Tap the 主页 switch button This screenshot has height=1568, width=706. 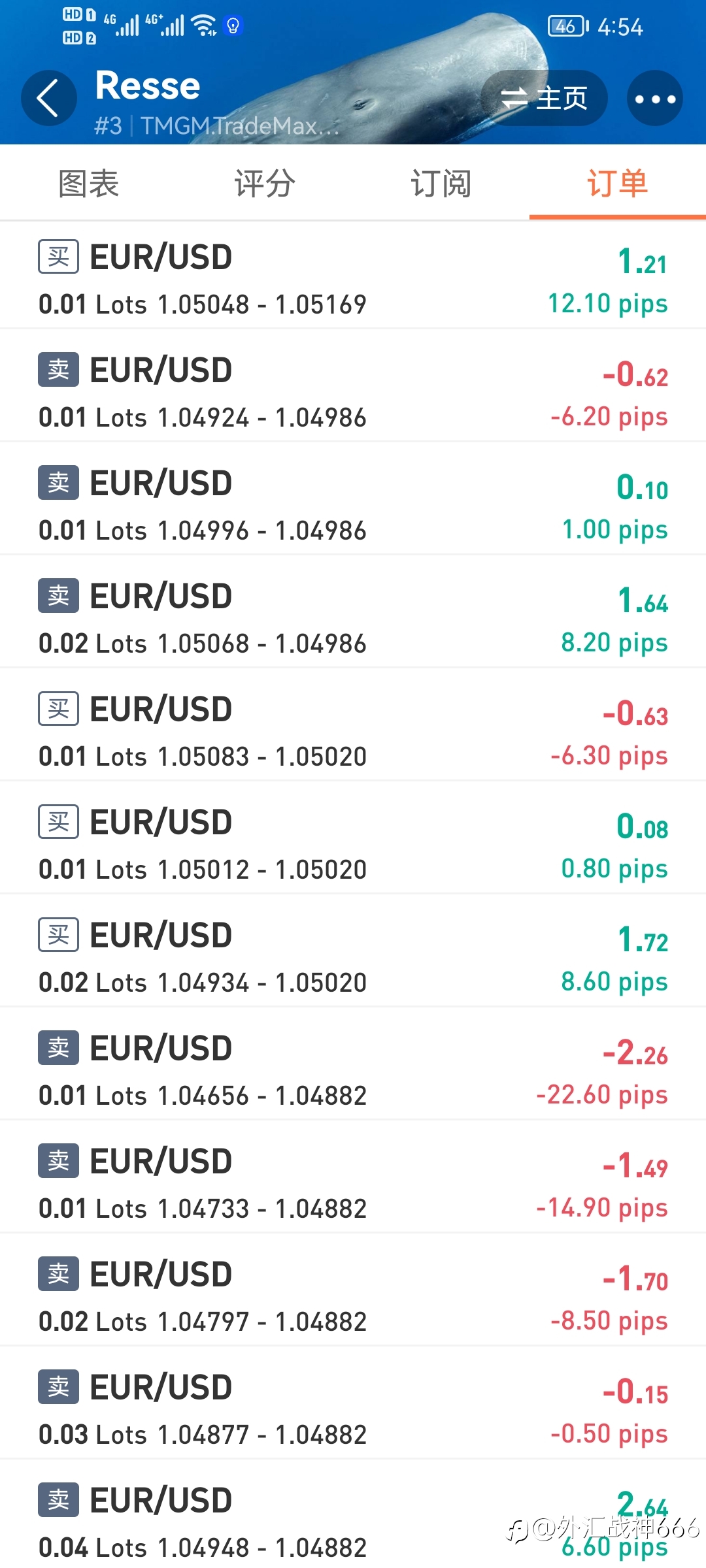coord(545,98)
